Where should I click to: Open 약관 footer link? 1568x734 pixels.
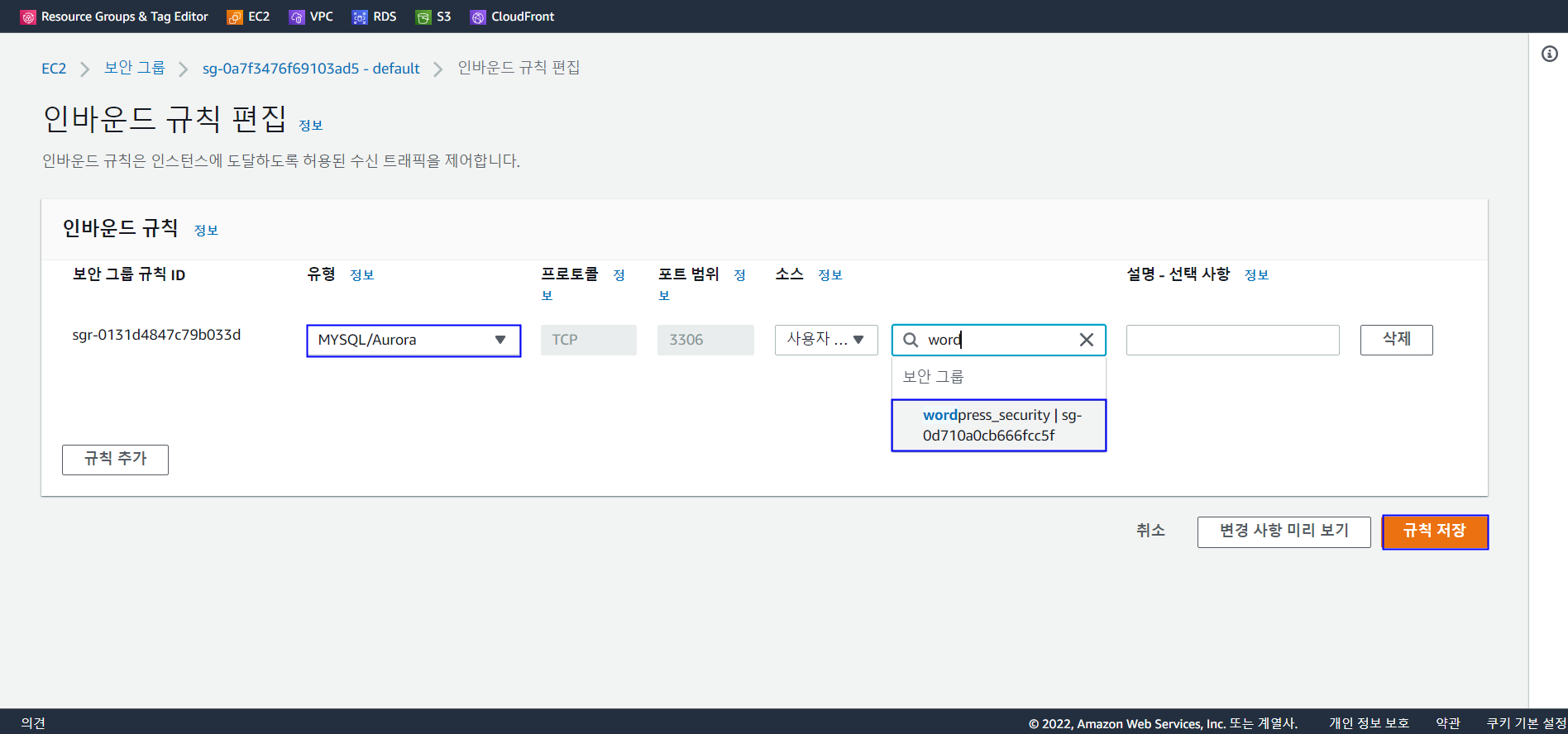(1448, 723)
